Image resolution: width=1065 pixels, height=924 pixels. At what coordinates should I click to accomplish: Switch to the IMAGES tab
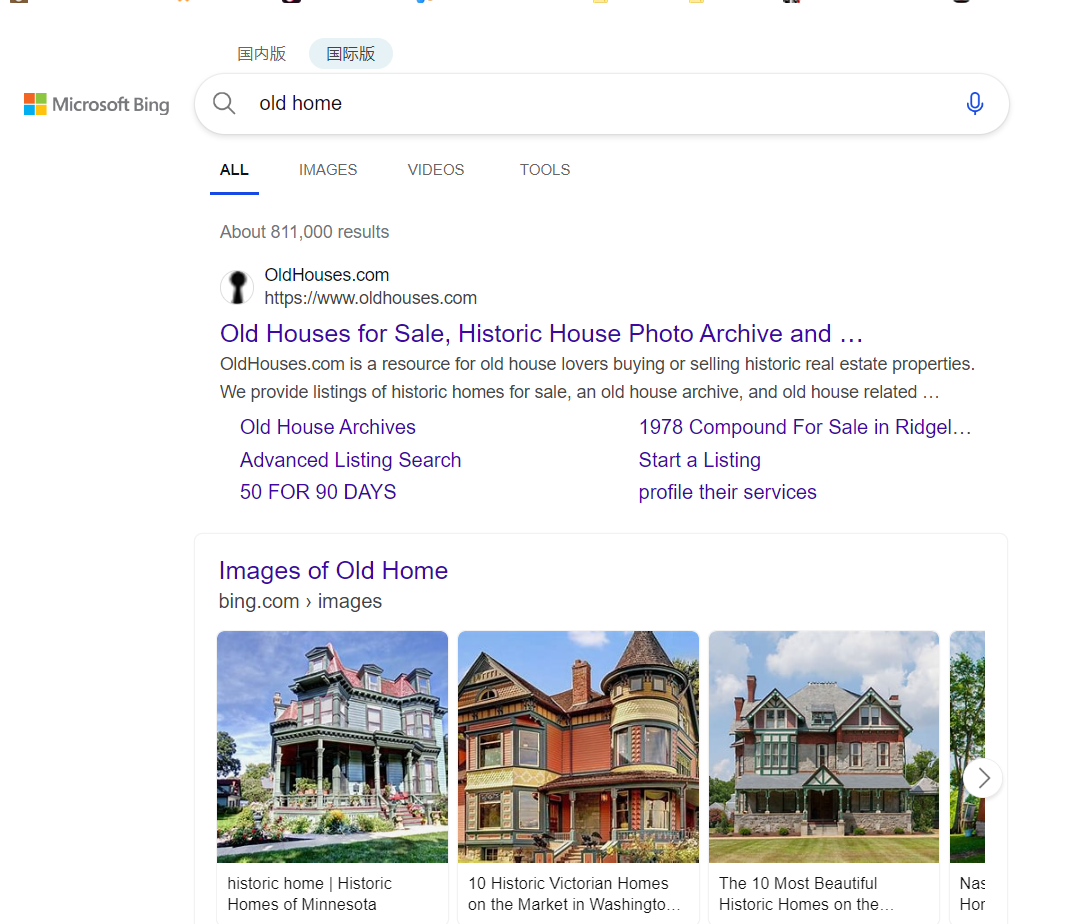[x=327, y=170]
